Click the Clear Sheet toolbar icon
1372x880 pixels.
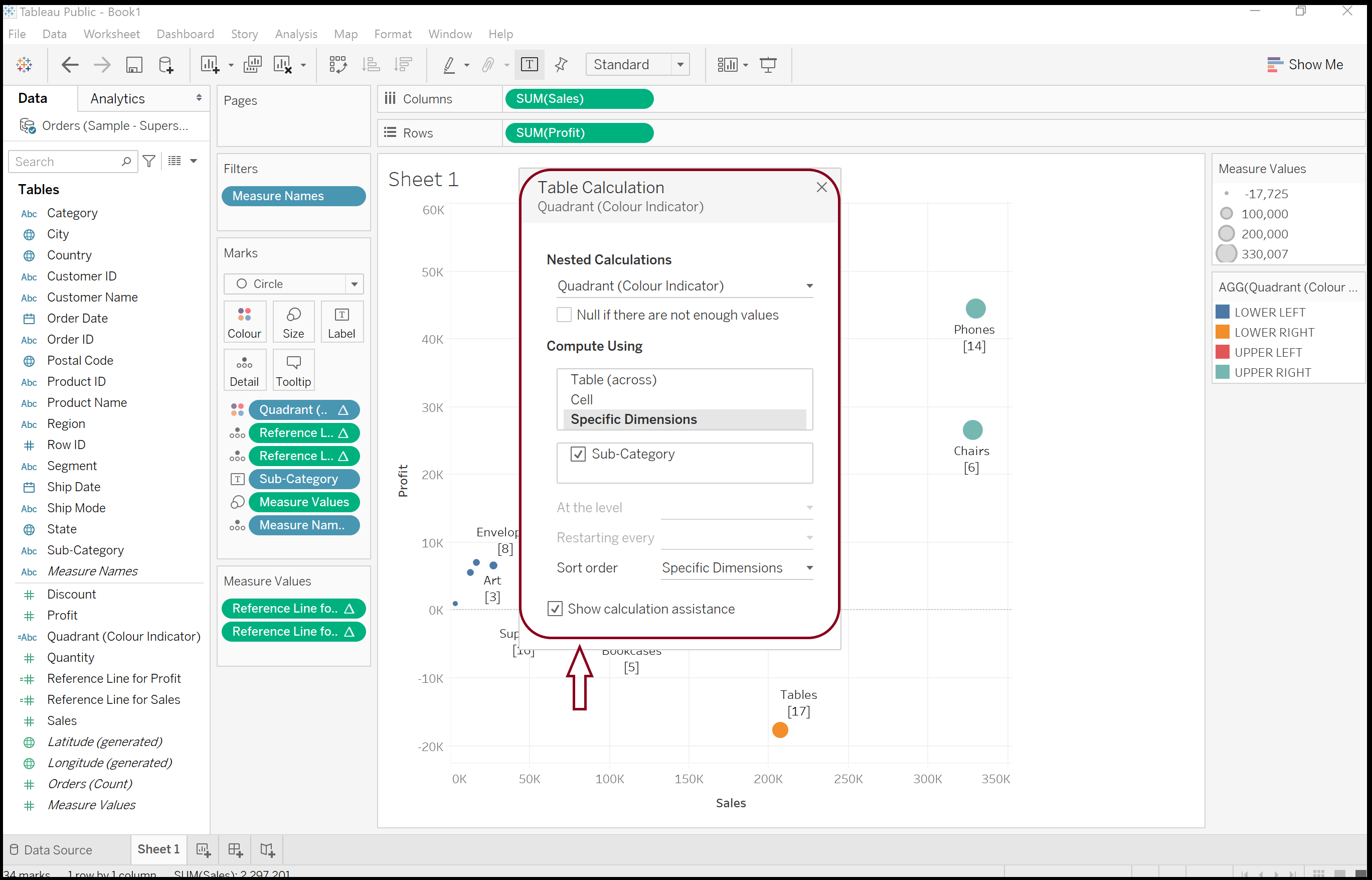pyautogui.click(x=283, y=65)
